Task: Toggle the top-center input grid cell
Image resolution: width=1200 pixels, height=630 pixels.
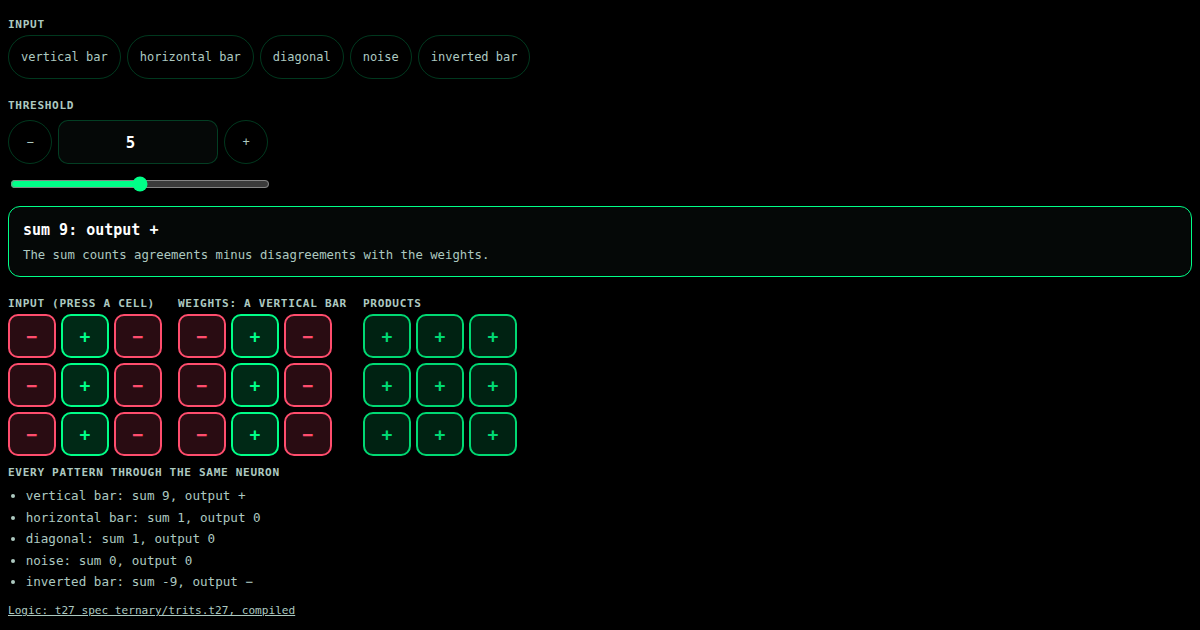Action: click(85, 336)
